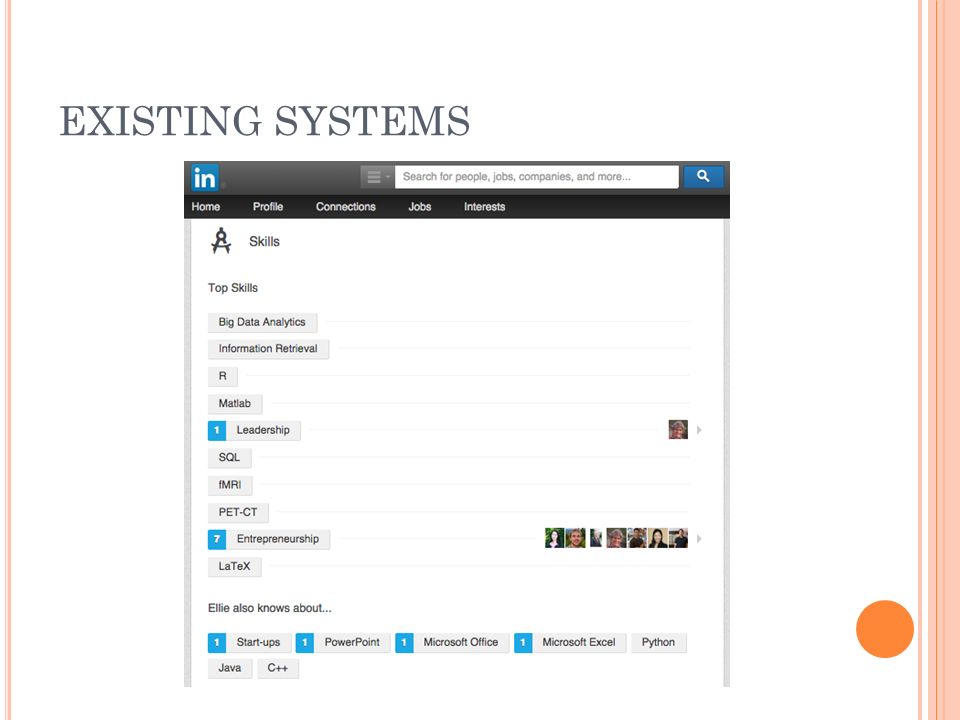Select the Leadership skill tag
Viewport: 960px width, 720px height.
coord(263,430)
